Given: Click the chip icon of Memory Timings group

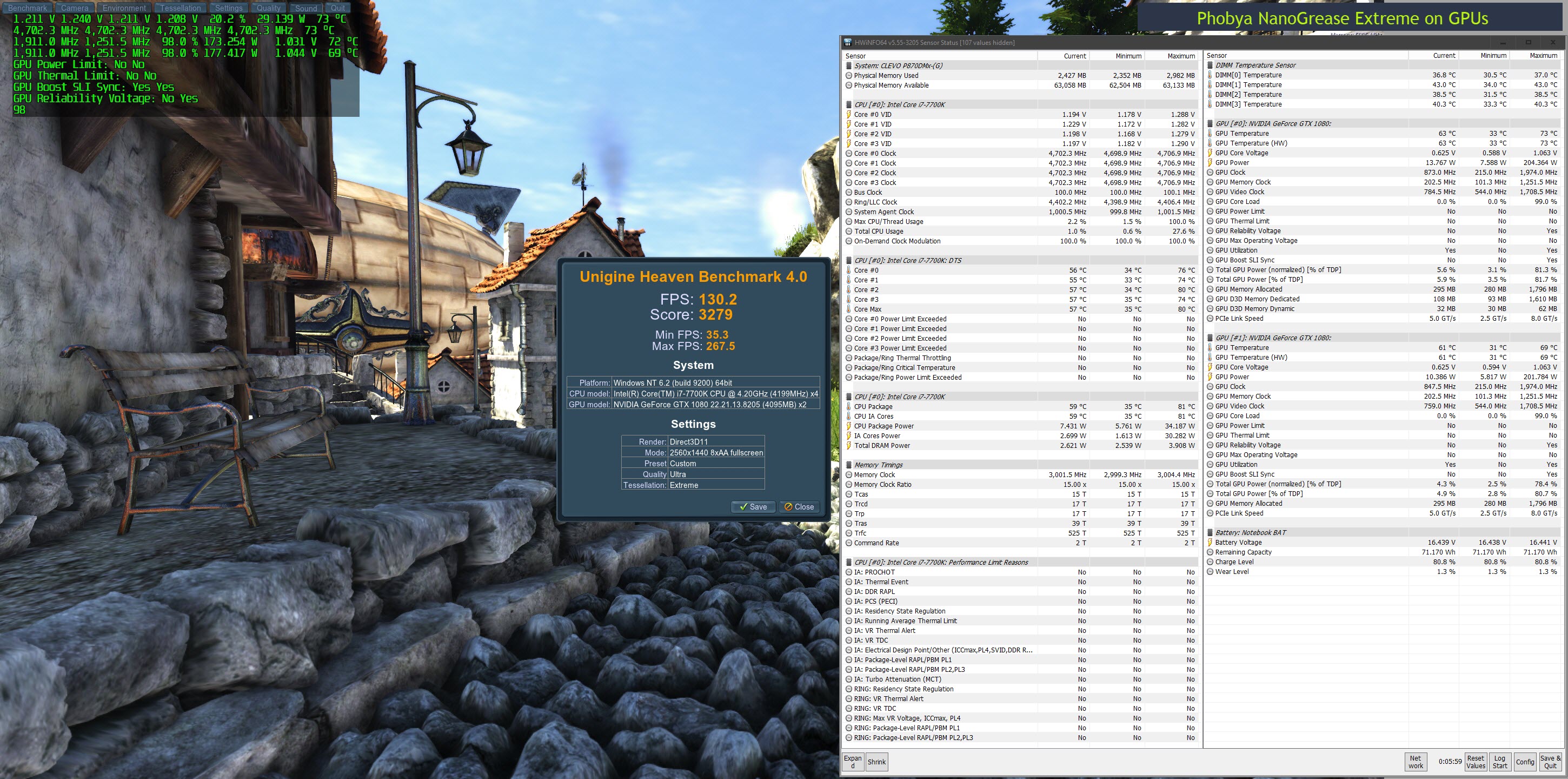Looking at the screenshot, I should (x=848, y=465).
